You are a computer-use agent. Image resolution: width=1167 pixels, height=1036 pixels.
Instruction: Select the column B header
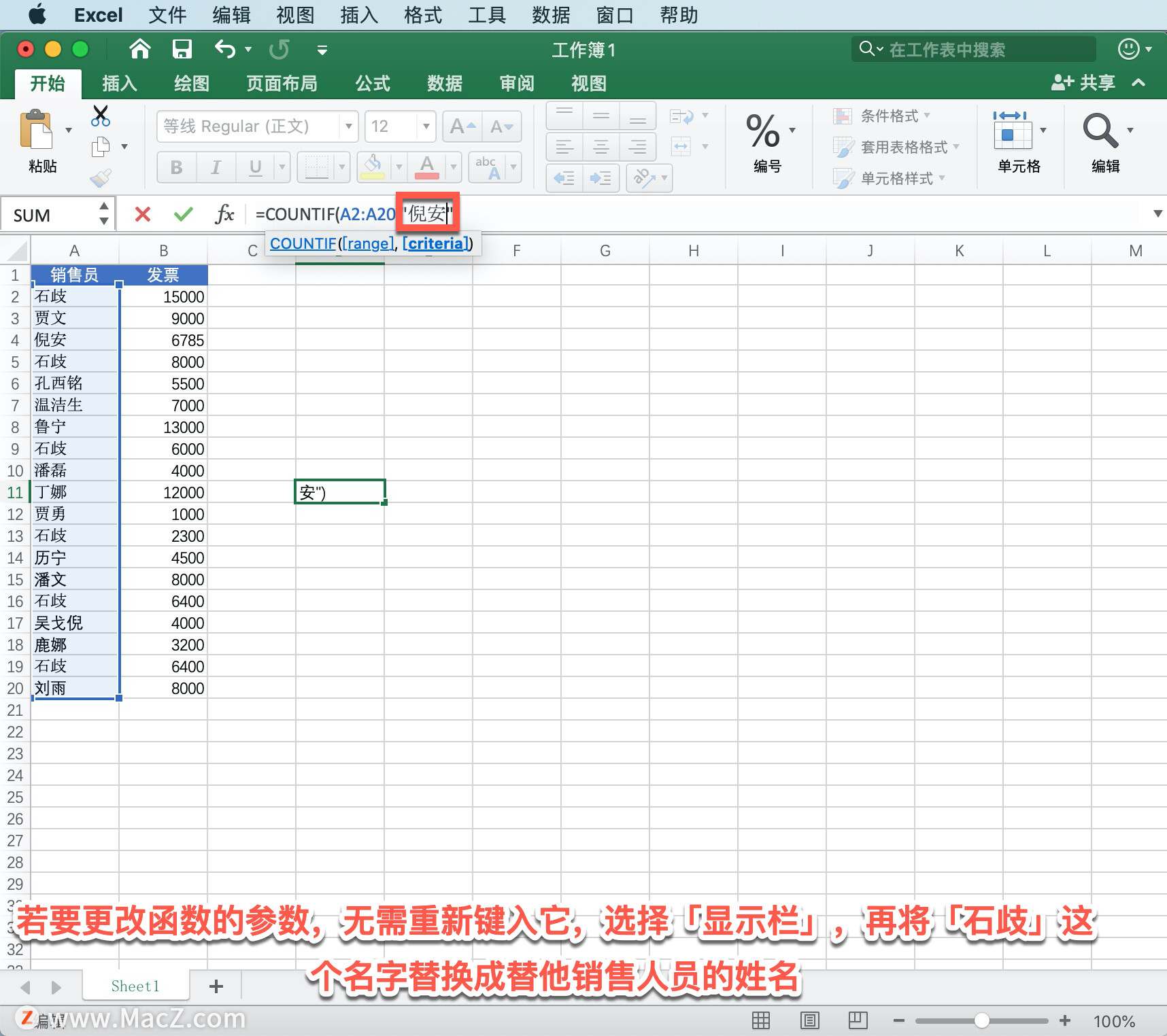coord(163,251)
